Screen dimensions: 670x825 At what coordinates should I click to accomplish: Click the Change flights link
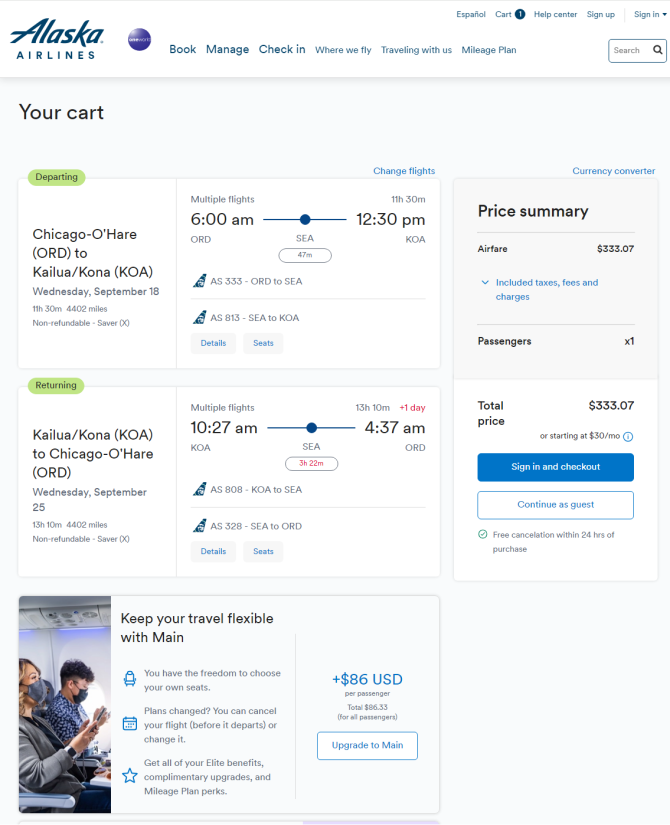404,171
